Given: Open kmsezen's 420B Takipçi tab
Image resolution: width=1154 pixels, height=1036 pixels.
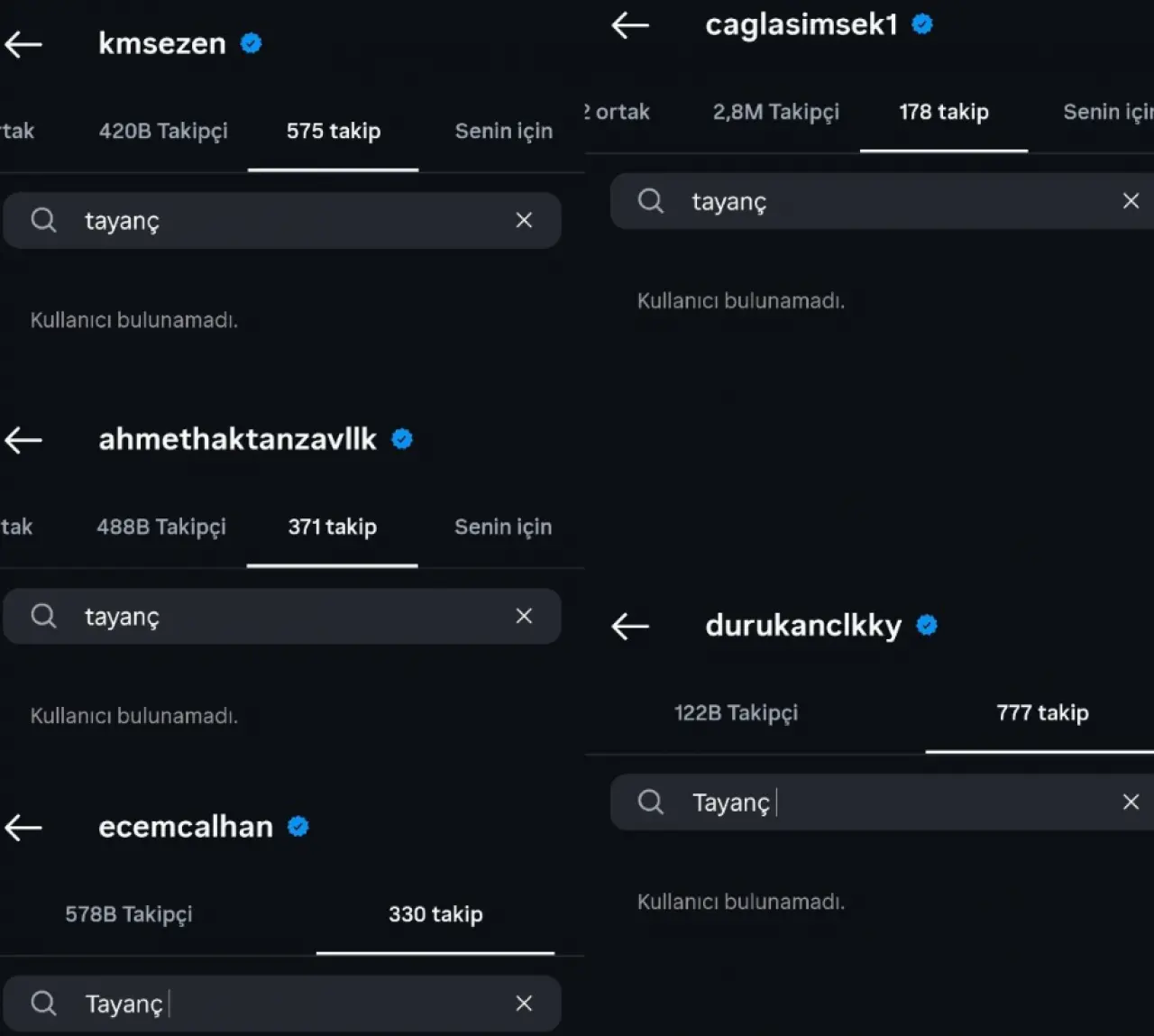Looking at the screenshot, I should pyautogui.click(x=163, y=131).
